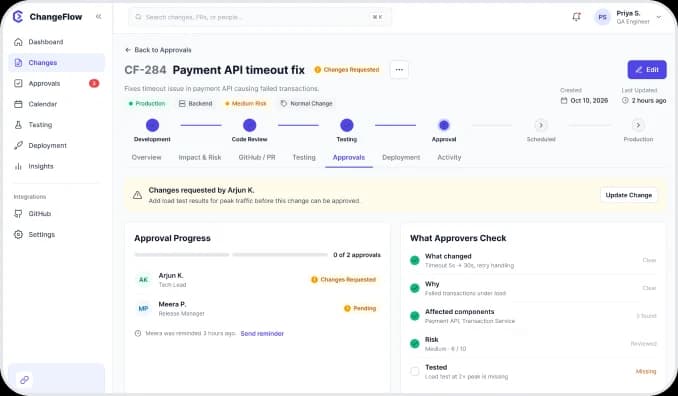Switch to the Testing tab
The height and width of the screenshot is (396, 678).
point(304,157)
